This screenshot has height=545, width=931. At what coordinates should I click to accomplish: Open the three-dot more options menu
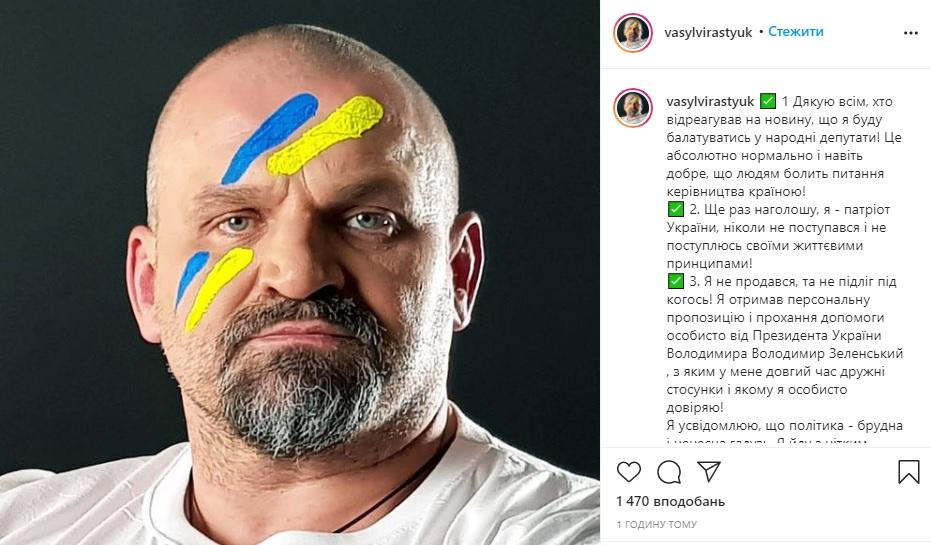coord(909,32)
